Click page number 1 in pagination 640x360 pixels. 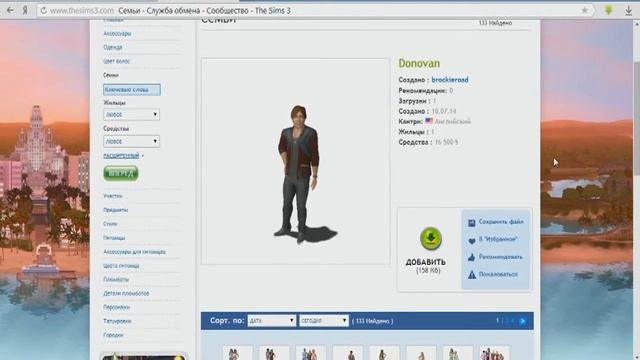[497, 321]
